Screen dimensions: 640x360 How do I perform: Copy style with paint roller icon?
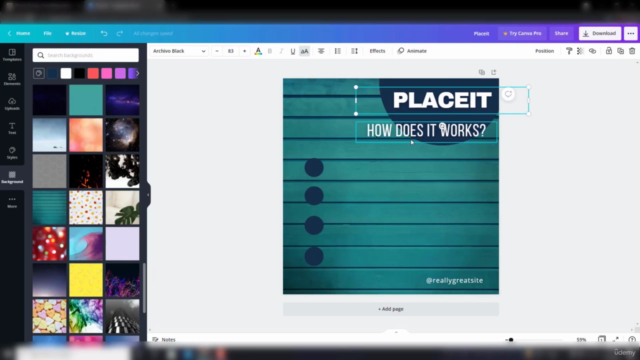point(569,51)
